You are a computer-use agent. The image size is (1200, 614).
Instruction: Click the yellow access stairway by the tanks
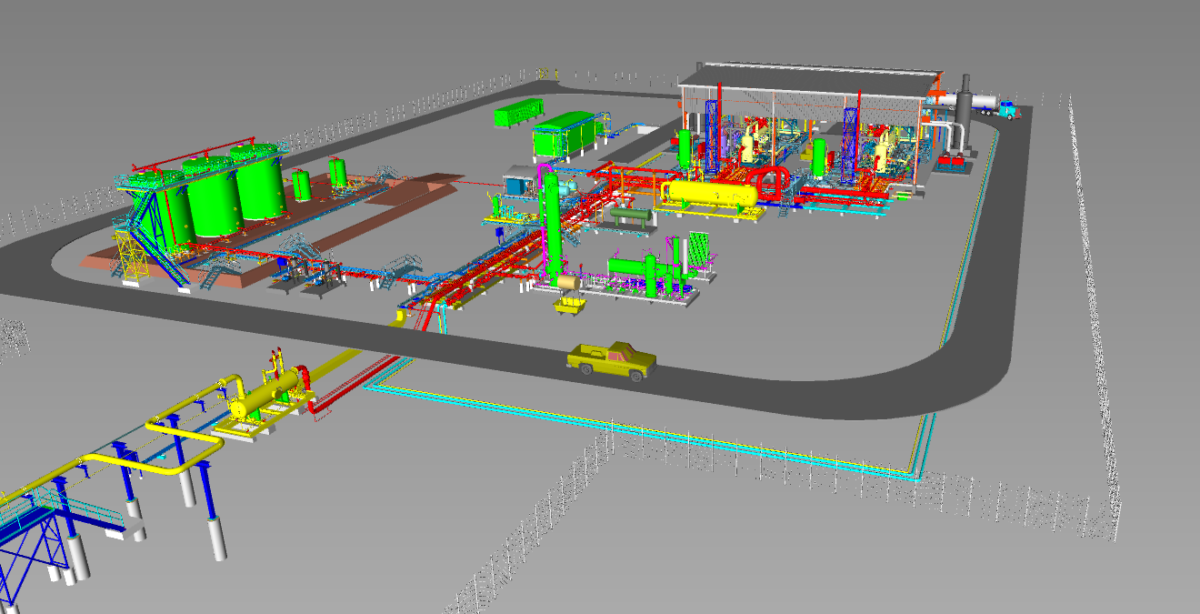(x=131, y=255)
